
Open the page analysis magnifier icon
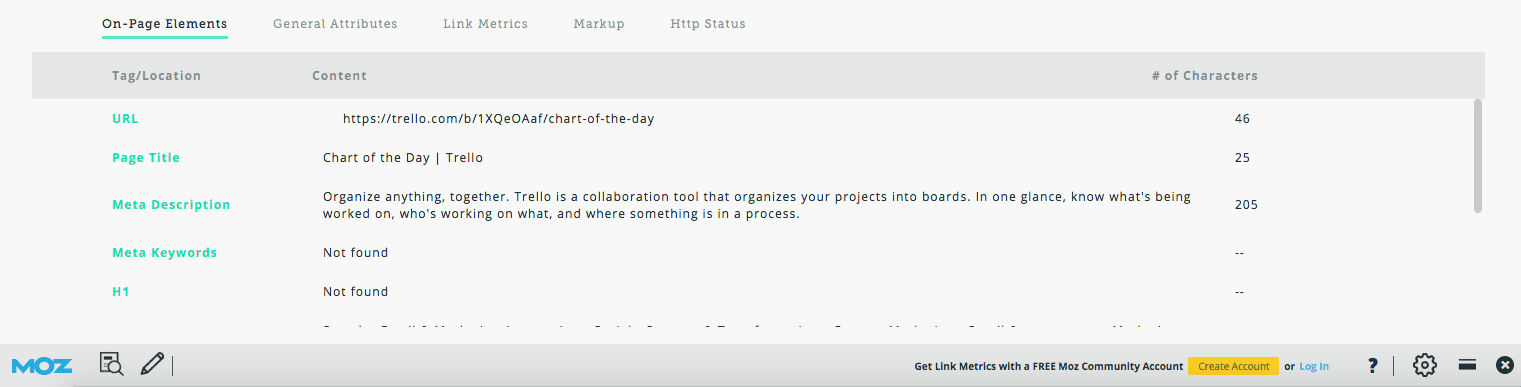[x=111, y=364]
